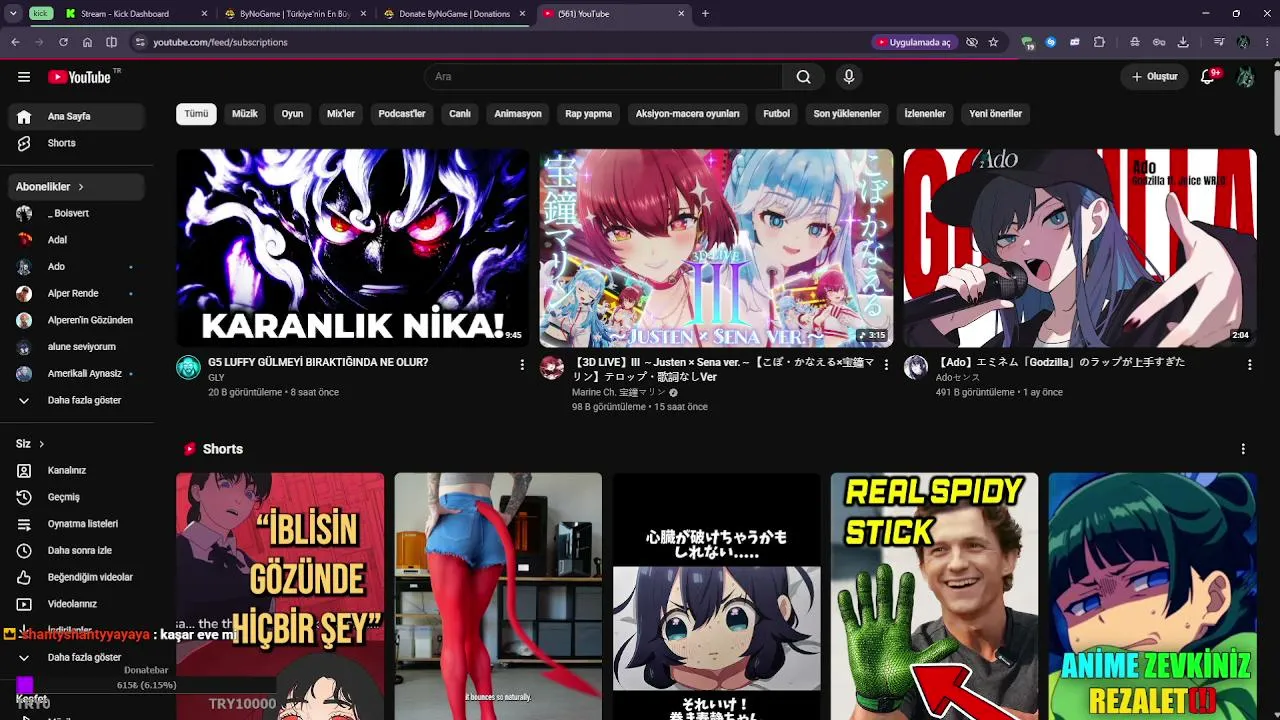The image size is (1280, 720).
Task: Close the ByNoGame browser tab
Action: coord(364,14)
